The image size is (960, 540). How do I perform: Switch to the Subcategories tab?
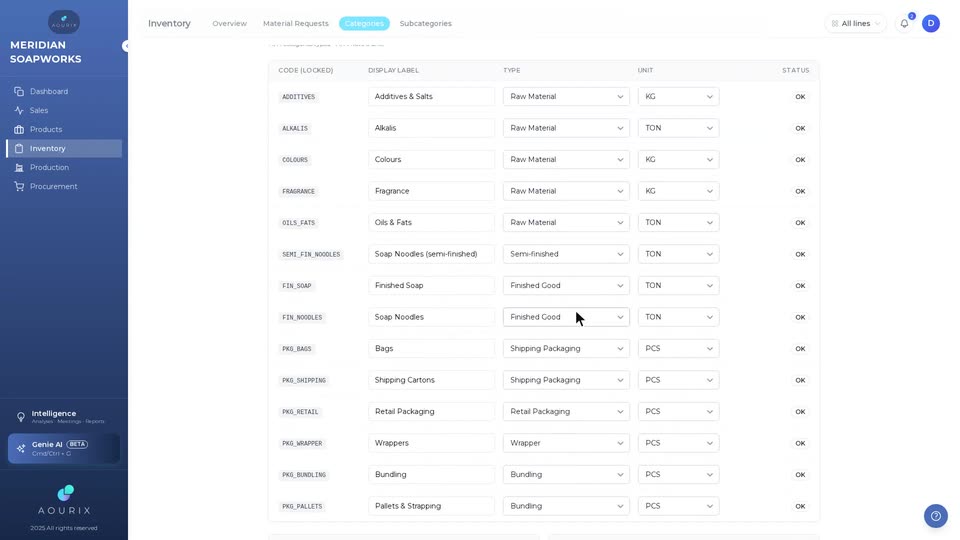point(426,23)
